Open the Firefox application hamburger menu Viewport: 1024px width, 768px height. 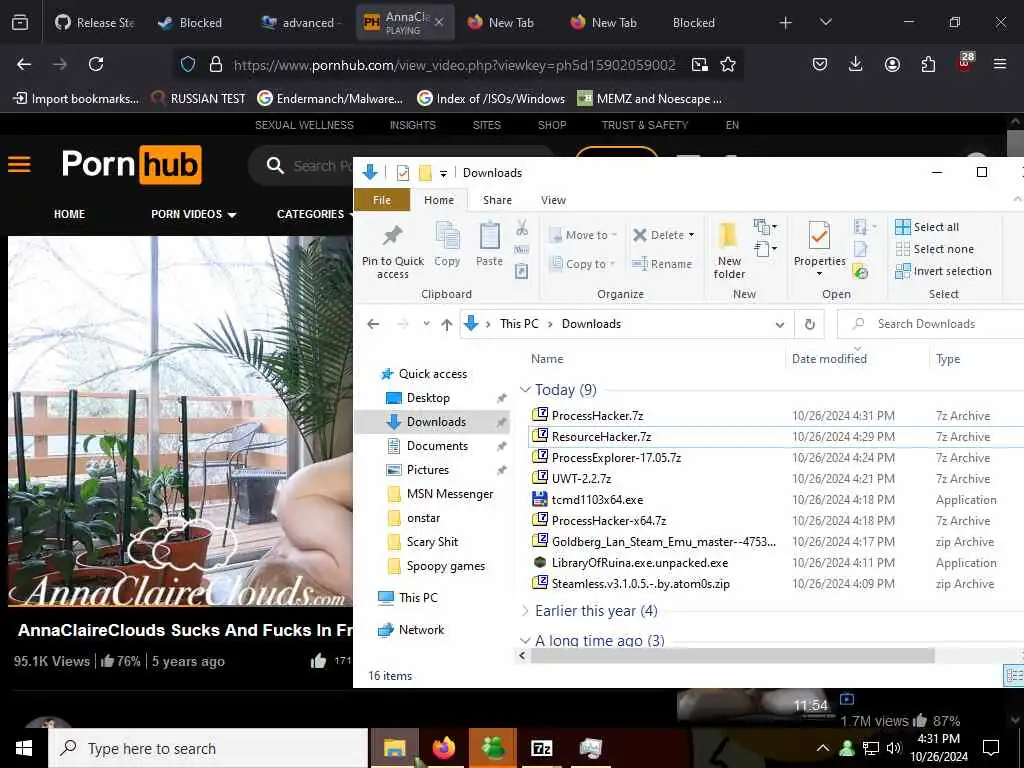[1000, 64]
